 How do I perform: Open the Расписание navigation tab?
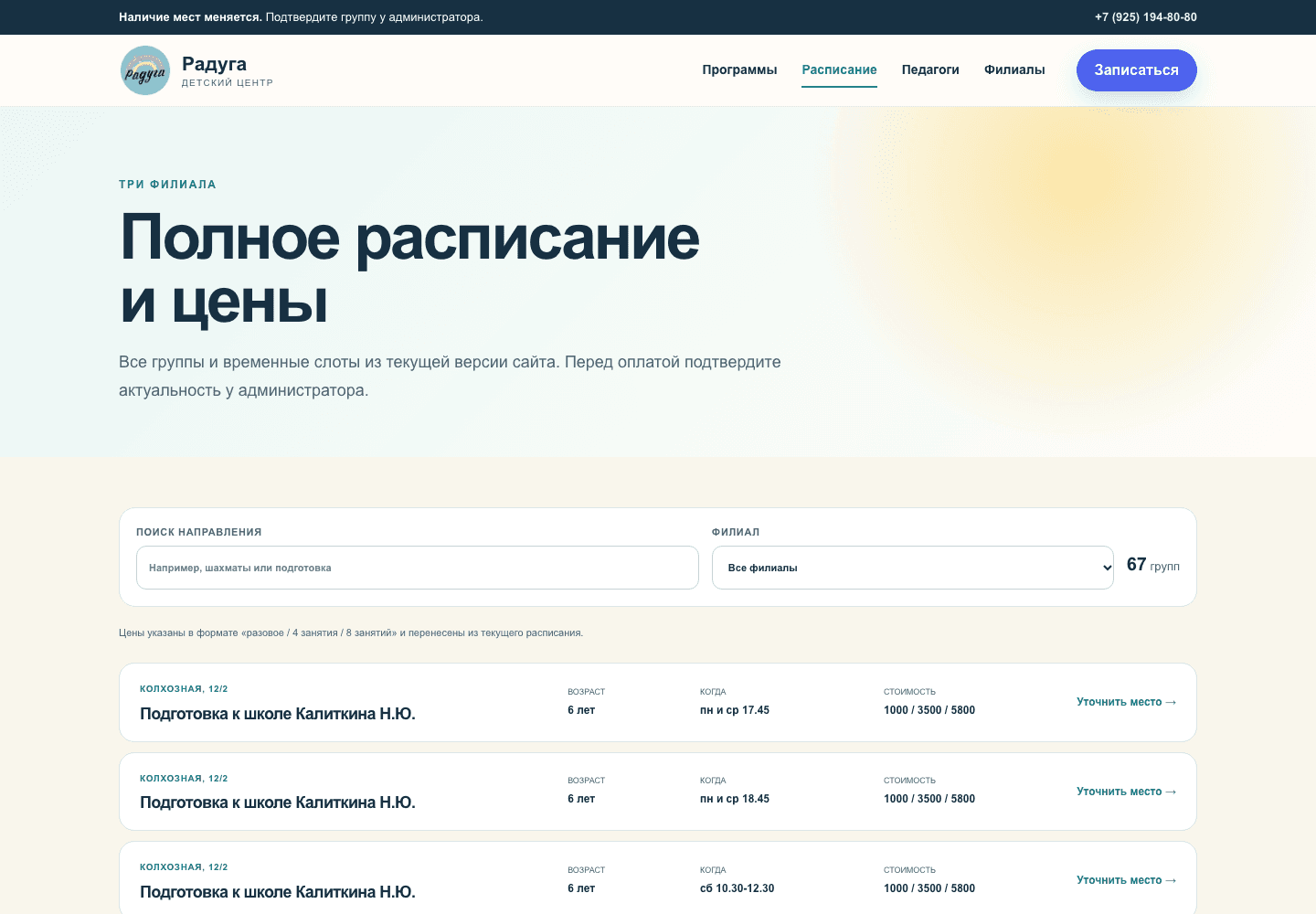839,69
